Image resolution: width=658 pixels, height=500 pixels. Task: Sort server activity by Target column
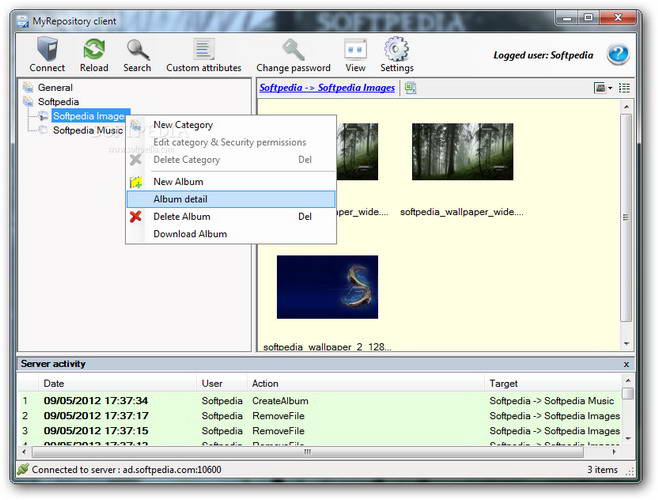click(x=553, y=383)
